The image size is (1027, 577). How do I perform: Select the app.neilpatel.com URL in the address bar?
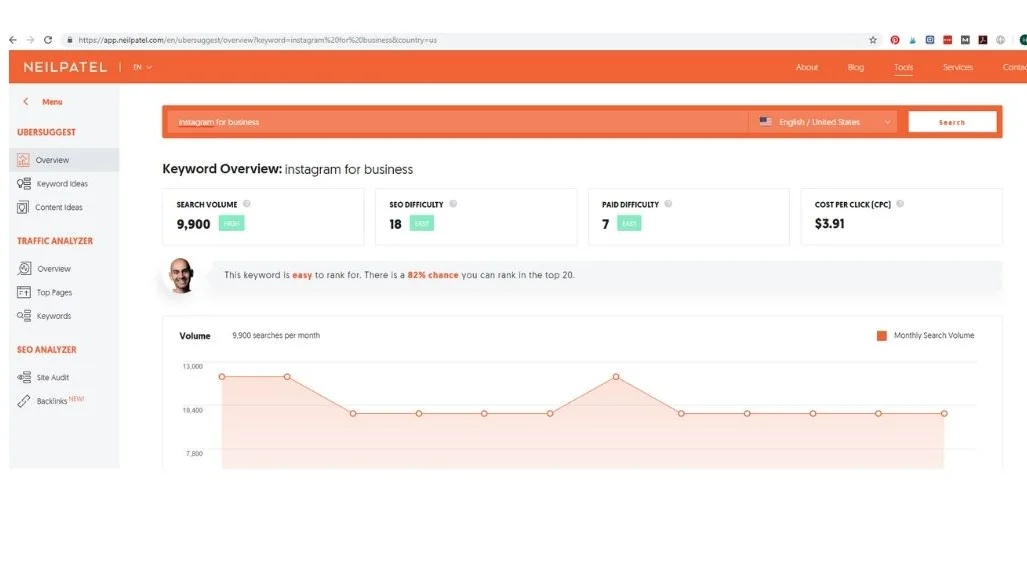[x=257, y=40]
